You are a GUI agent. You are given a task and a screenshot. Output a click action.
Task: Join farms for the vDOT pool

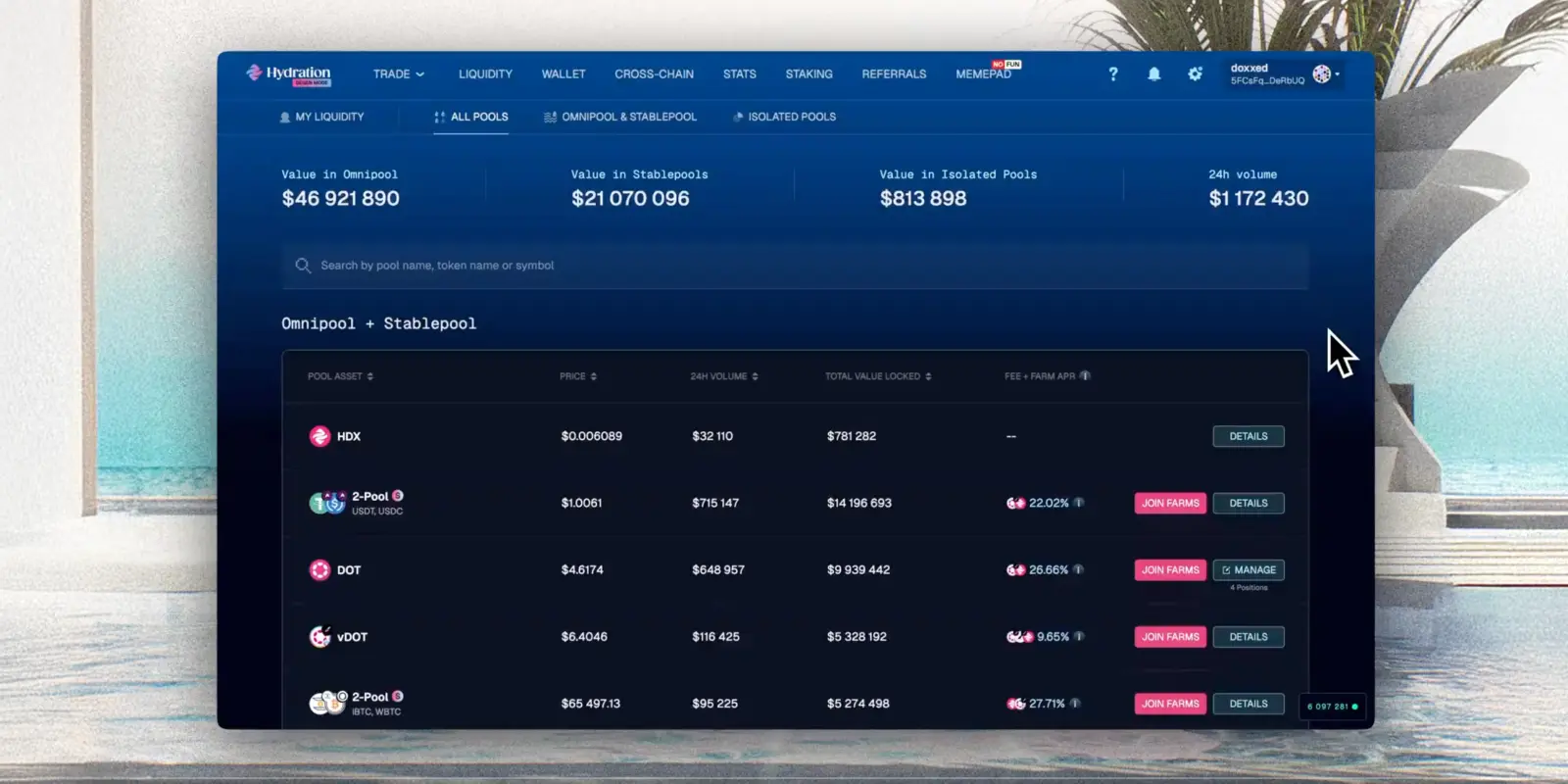coord(1170,637)
